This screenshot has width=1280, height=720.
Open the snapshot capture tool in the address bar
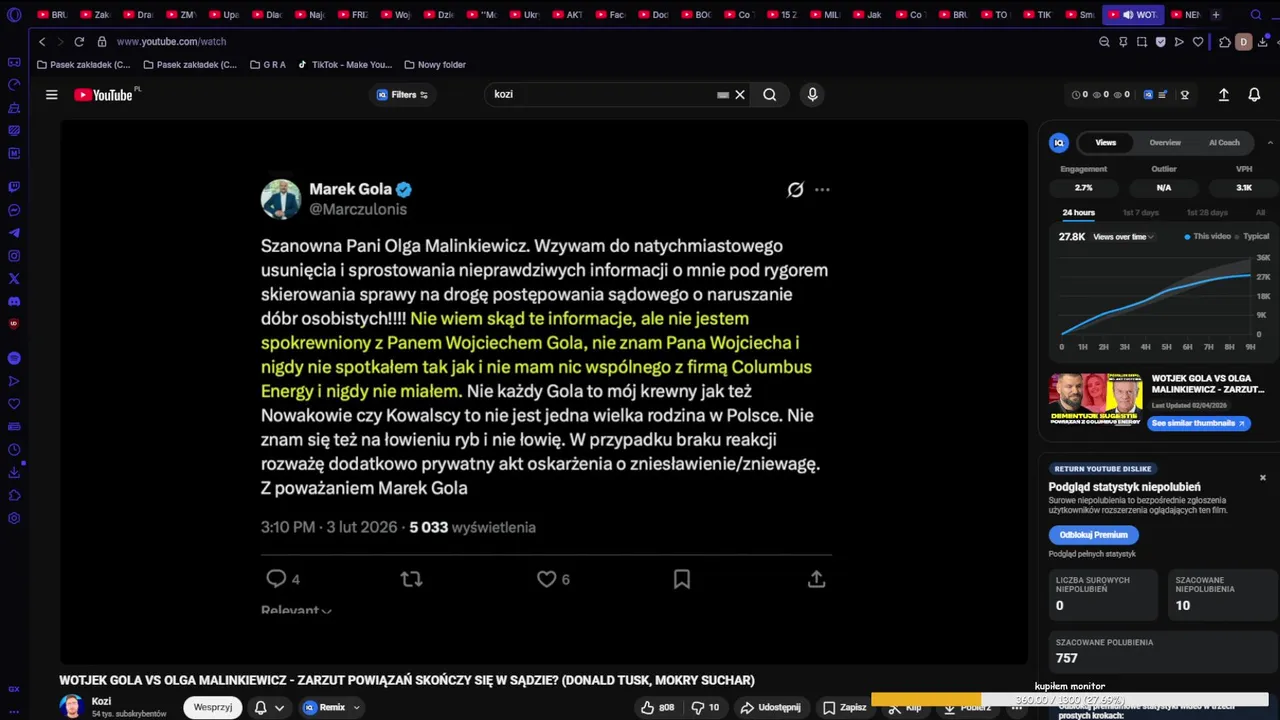coord(1142,42)
